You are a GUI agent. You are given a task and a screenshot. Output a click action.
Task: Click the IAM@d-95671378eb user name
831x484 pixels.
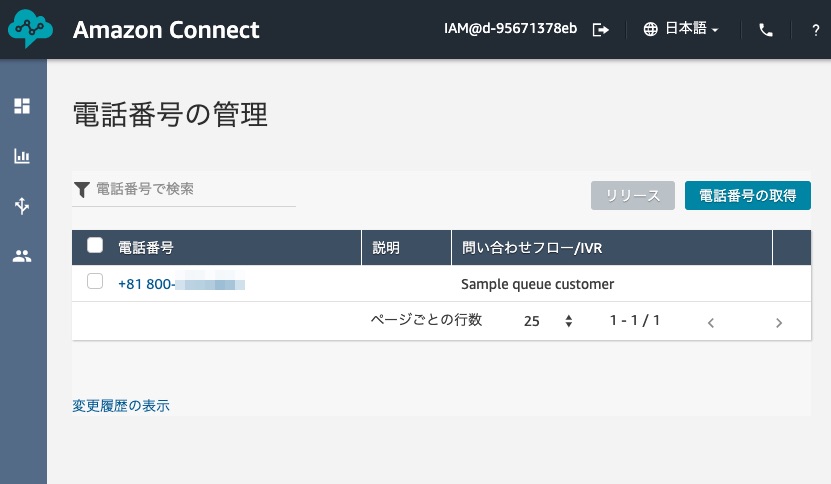(510, 28)
